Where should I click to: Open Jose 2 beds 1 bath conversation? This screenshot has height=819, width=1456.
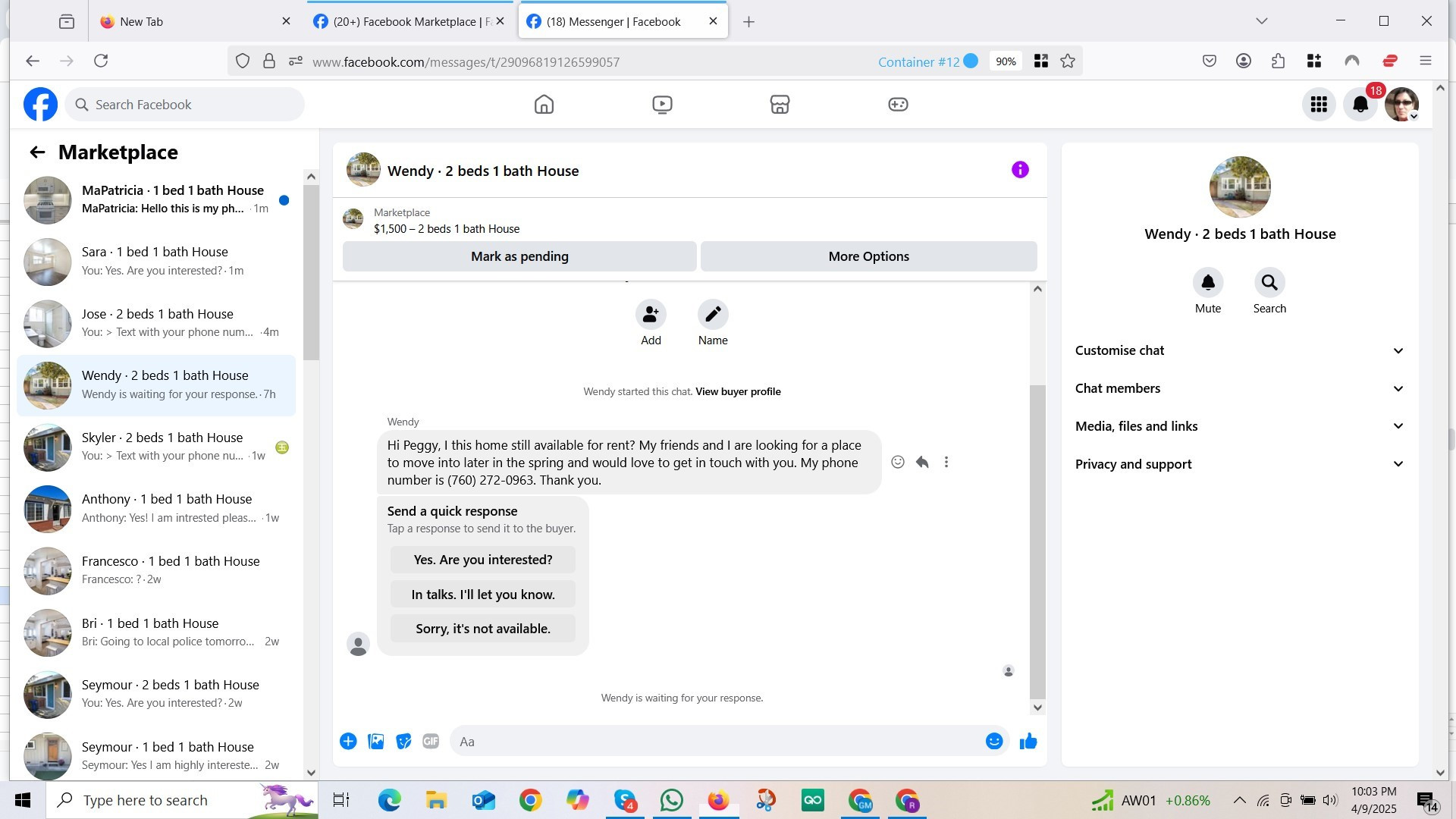point(156,323)
